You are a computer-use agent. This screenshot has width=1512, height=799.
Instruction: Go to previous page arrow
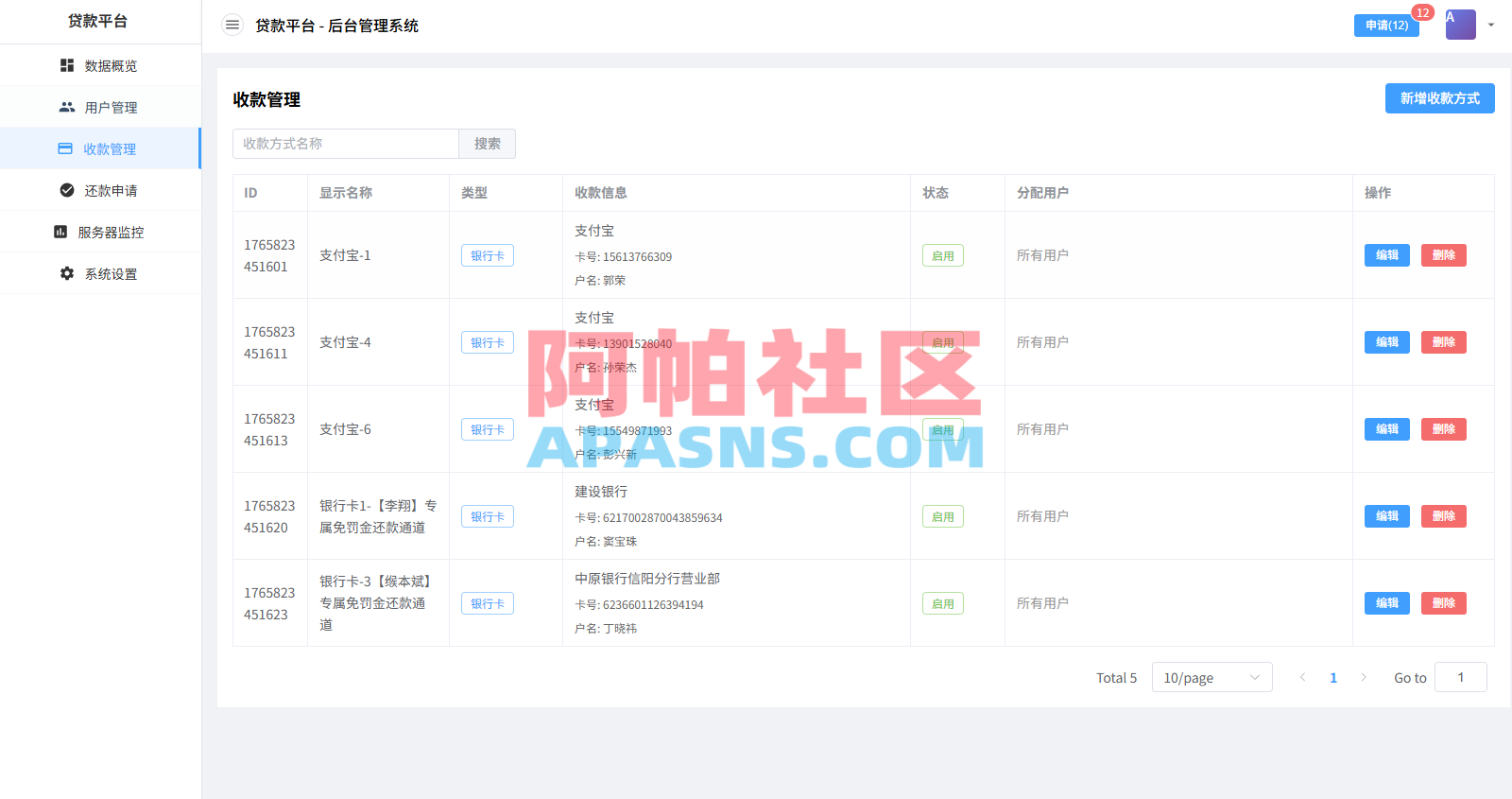pyautogui.click(x=1302, y=677)
